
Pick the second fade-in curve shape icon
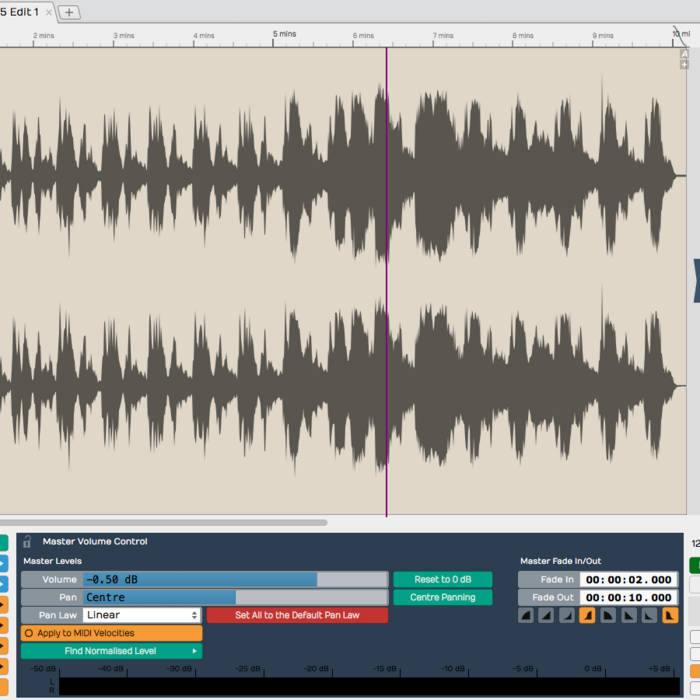(546, 616)
